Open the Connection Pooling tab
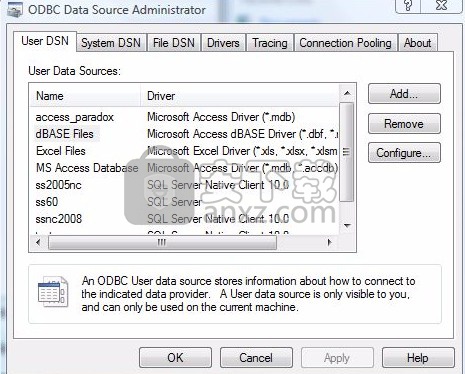 345,43
